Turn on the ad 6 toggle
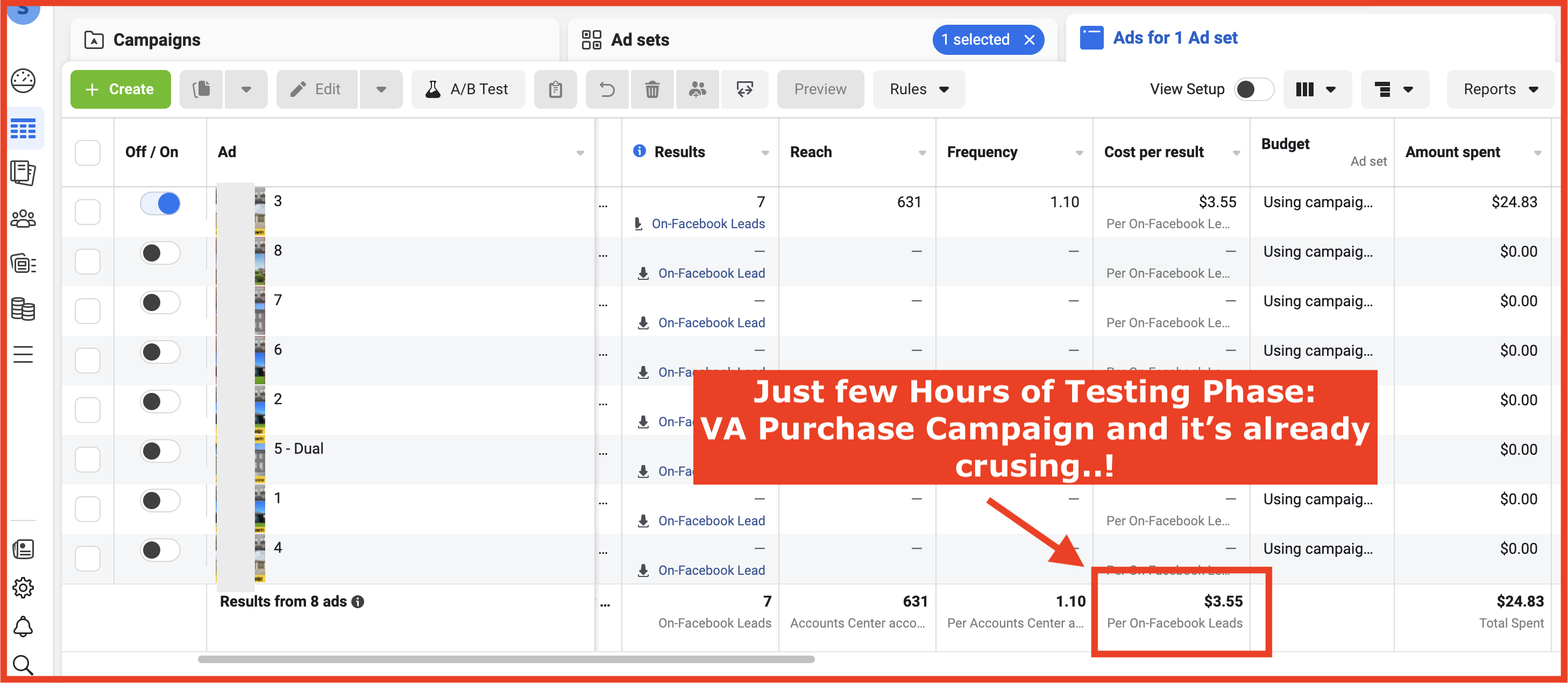Image resolution: width=1568 pixels, height=683 pixels. [160, 352]
